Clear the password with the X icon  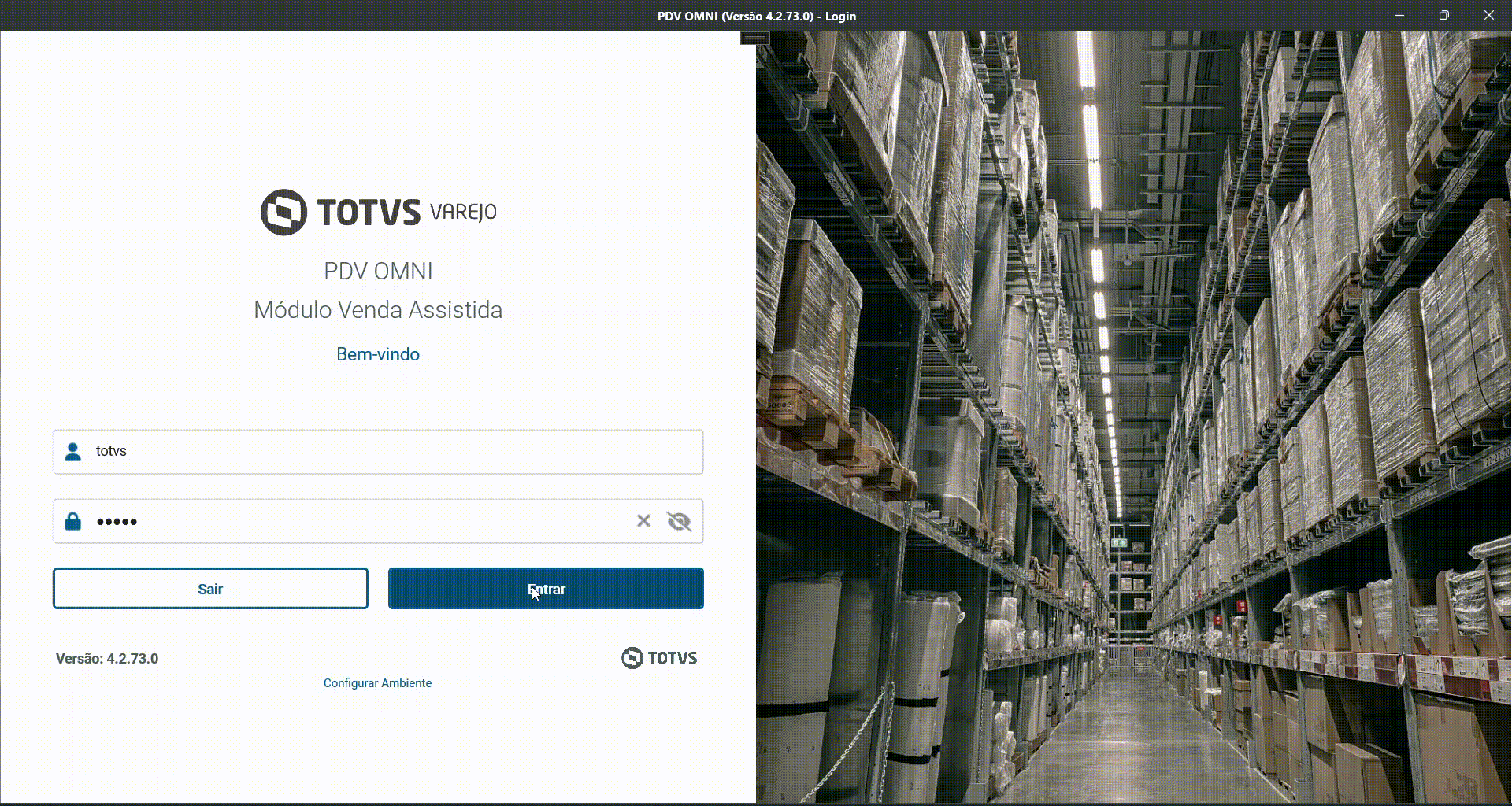pyautogui.click(x=643, y=521)
